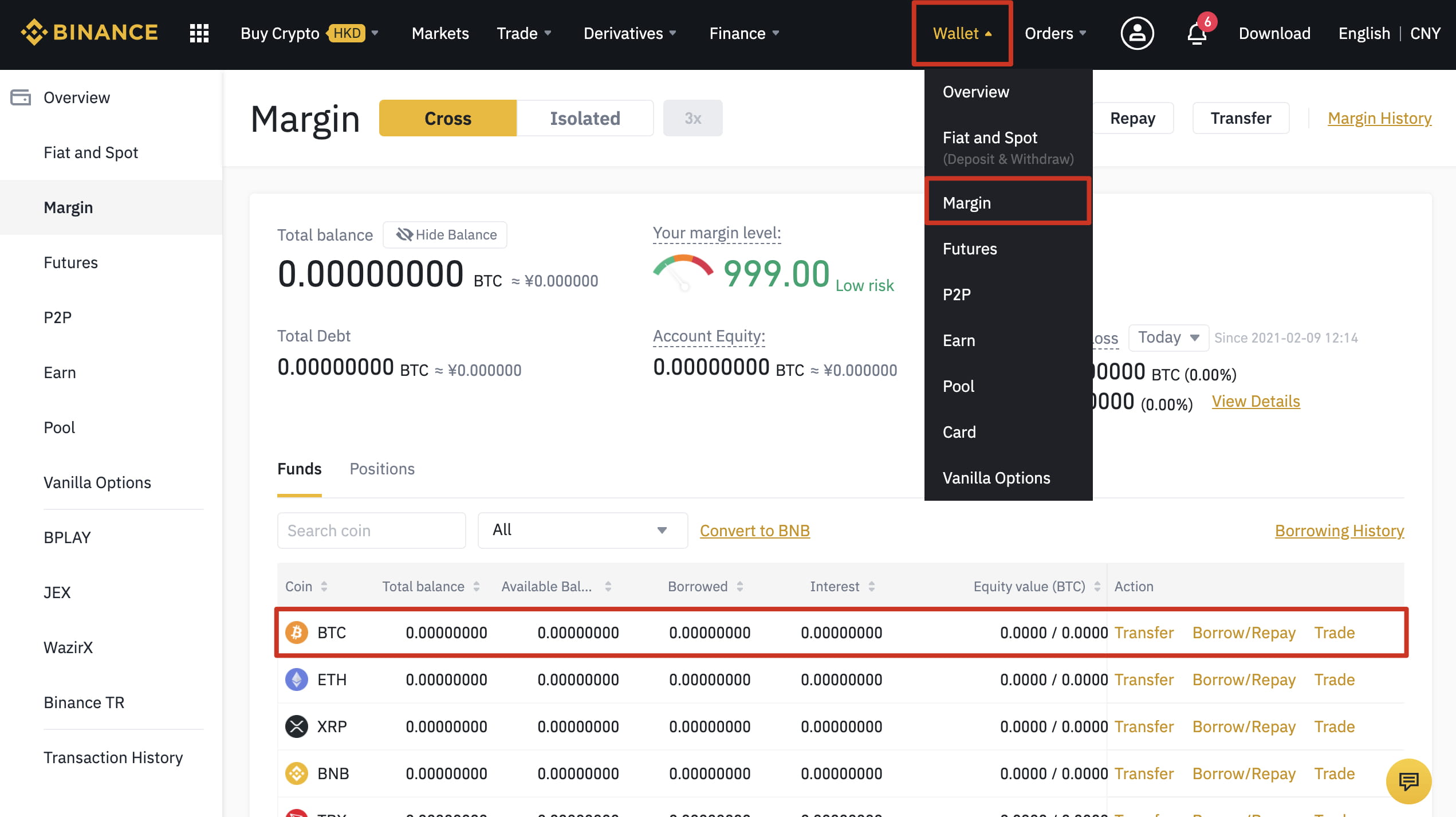
Task: Sort table by Coin column
Action: (324, 586)
